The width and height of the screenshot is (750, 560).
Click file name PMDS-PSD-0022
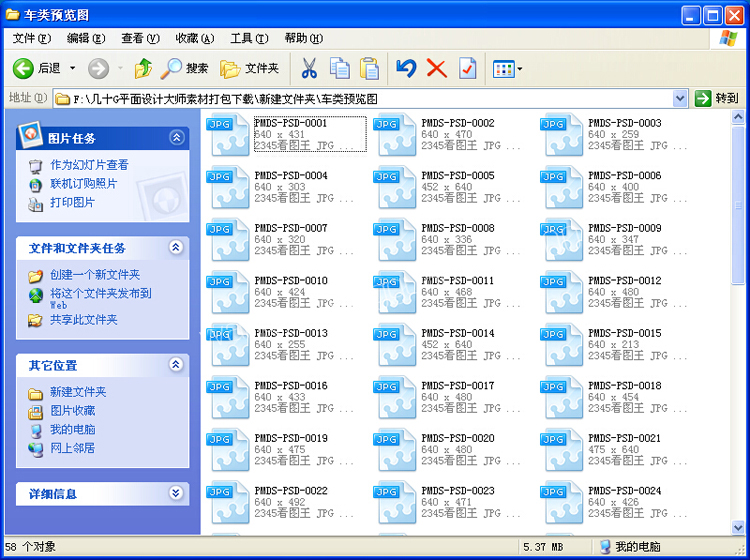click(291, 491)
